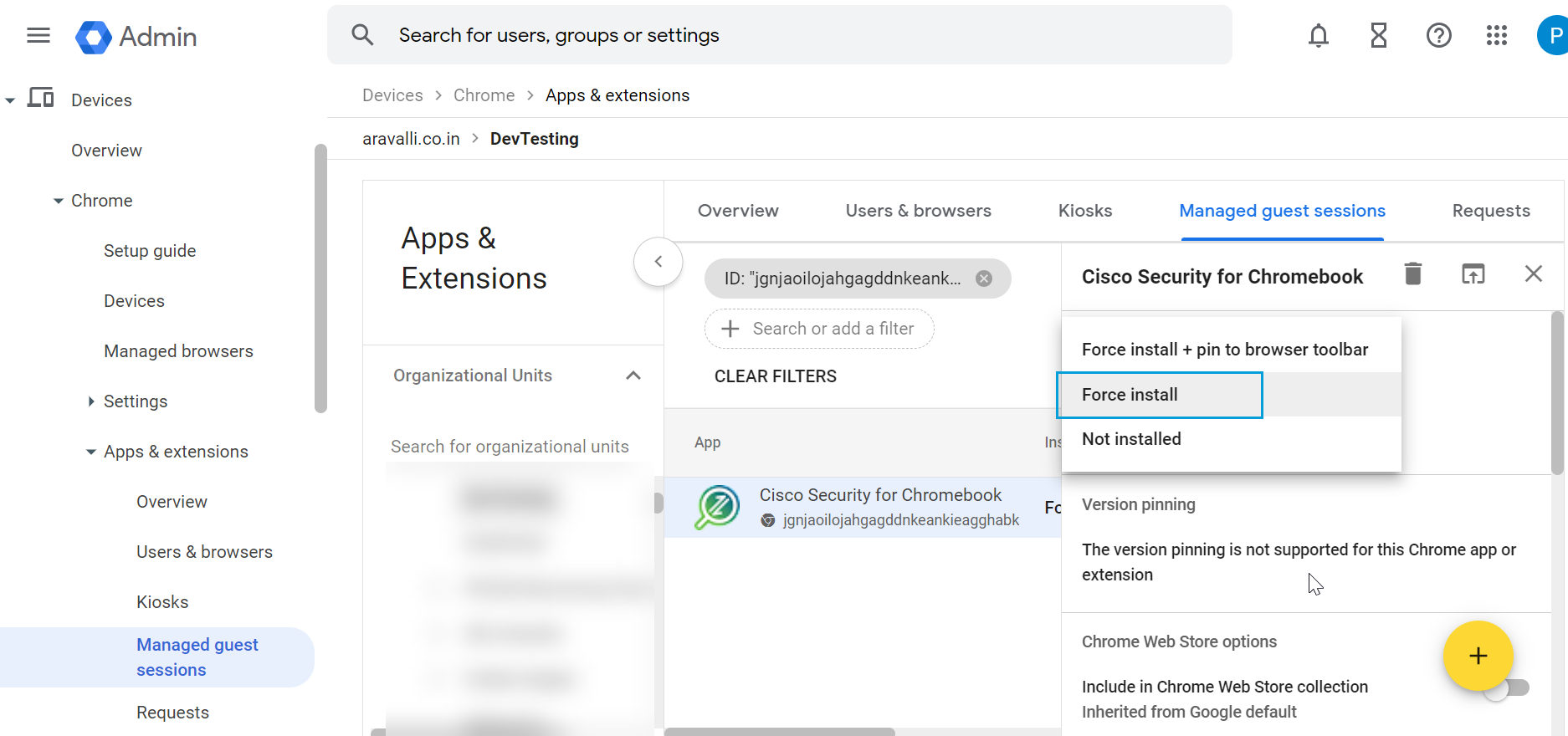Image resolution: width=1568 pixels, height=736 pixels.
Task: Focus the Search for organizational units field
Action: 510,447
